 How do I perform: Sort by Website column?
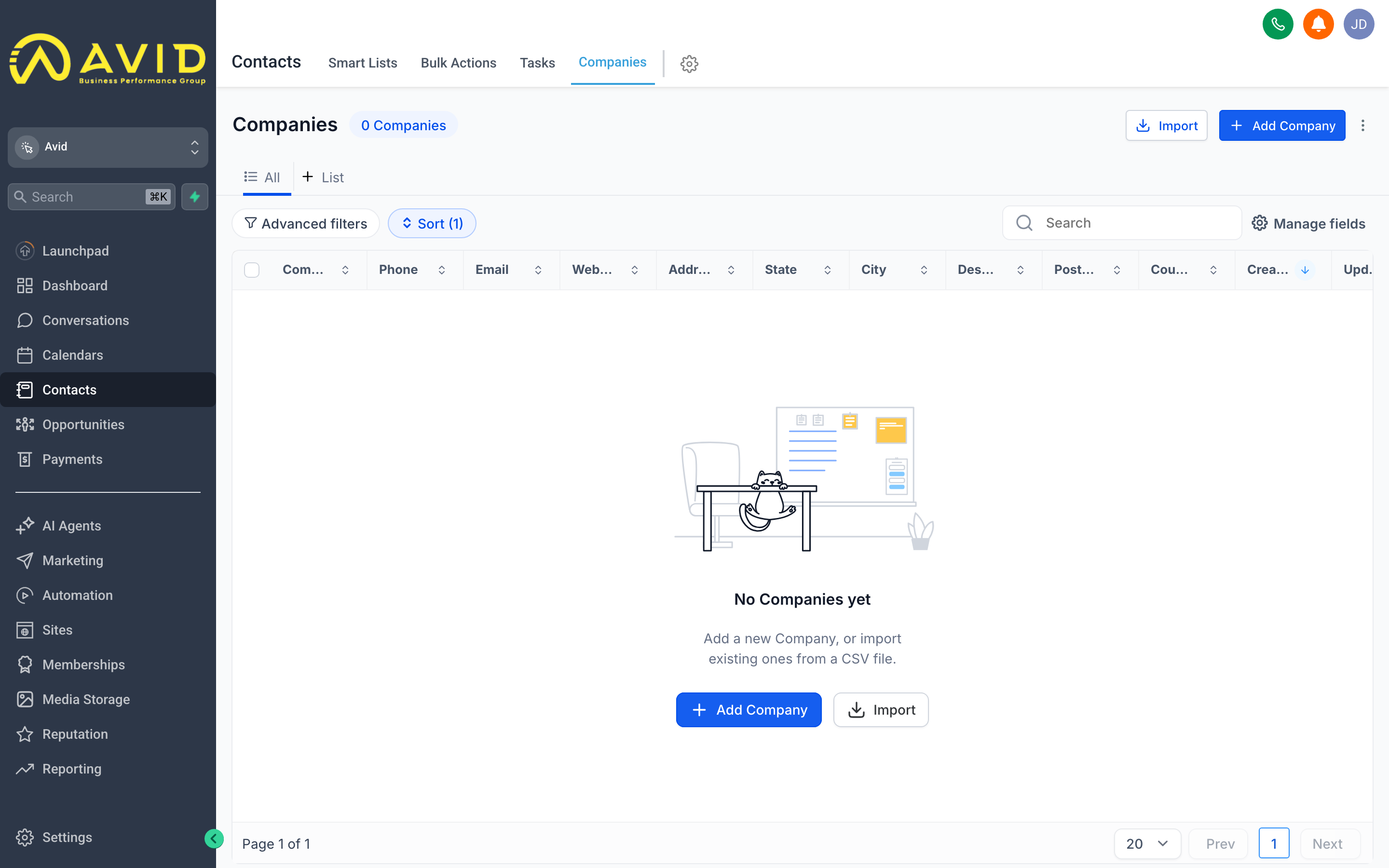click(x=634, y=270)
